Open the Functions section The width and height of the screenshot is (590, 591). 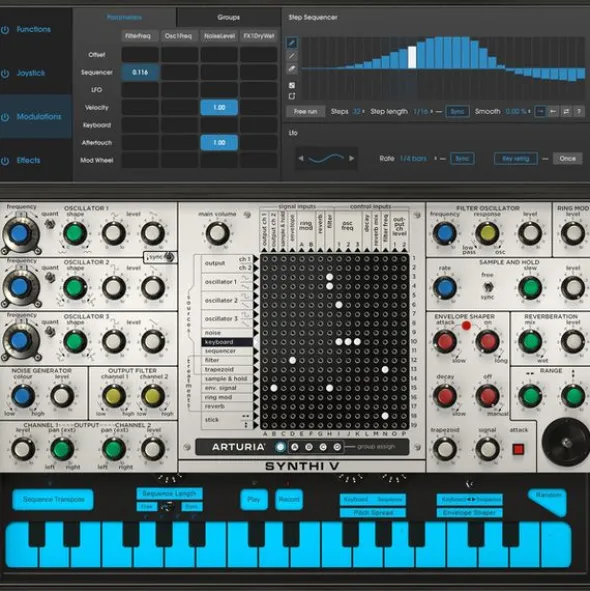[34, 29]
